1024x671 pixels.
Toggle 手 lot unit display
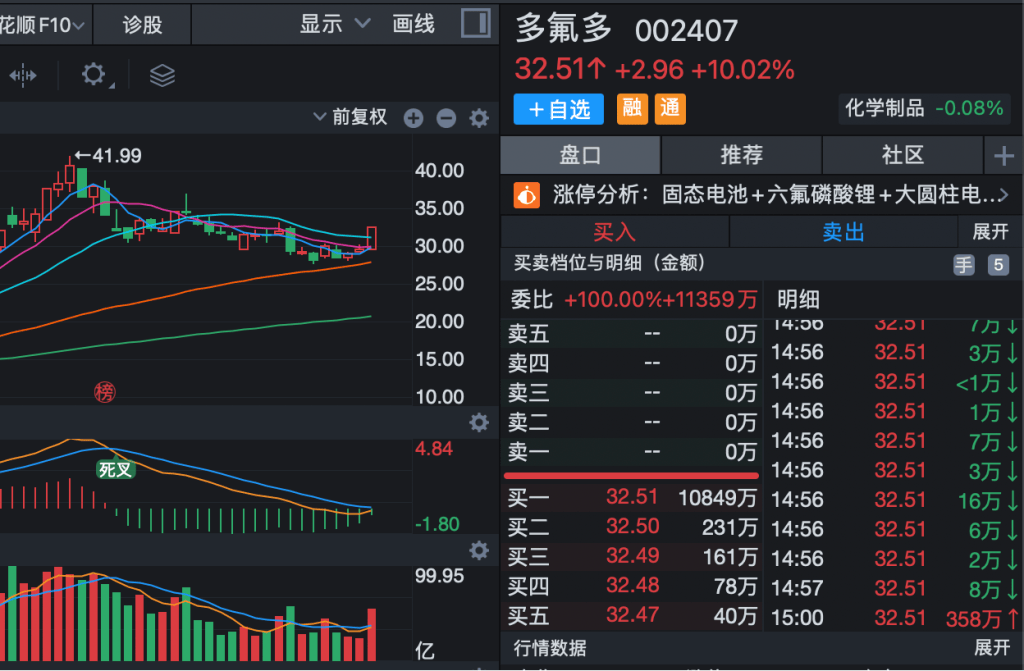[x=964, y=265]
